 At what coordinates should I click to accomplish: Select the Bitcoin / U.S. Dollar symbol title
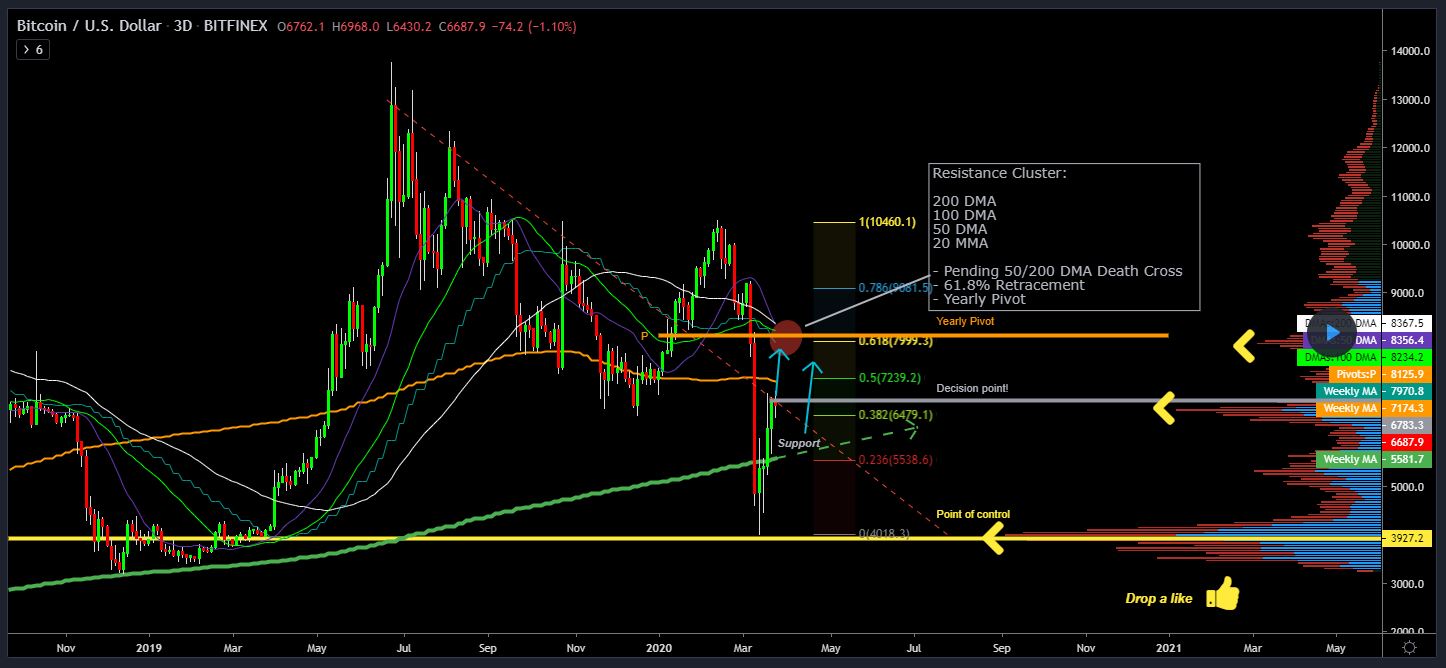click(x=89, y=26)
